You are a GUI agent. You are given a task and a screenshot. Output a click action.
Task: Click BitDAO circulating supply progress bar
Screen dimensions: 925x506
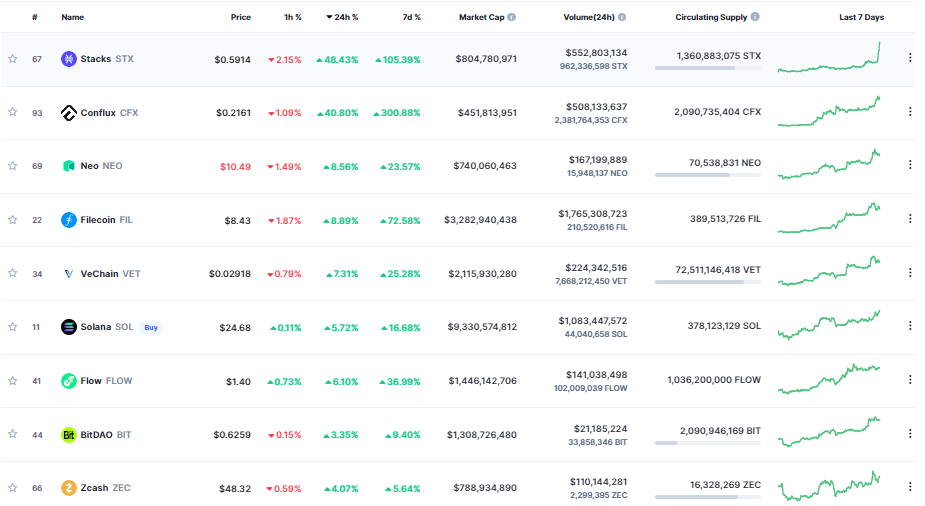pos(708,443)
